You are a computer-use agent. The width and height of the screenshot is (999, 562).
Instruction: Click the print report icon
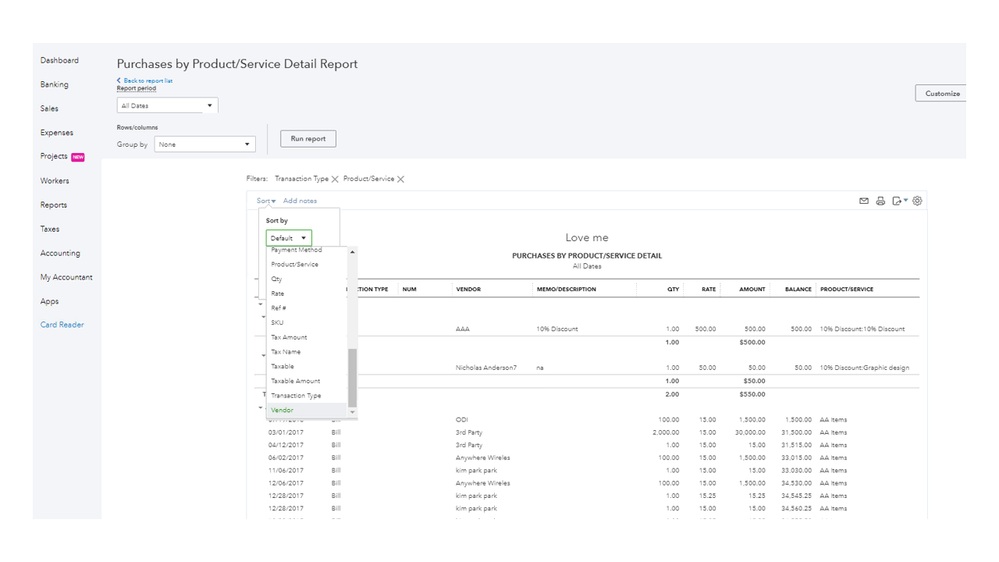click(x=881, y=201)
